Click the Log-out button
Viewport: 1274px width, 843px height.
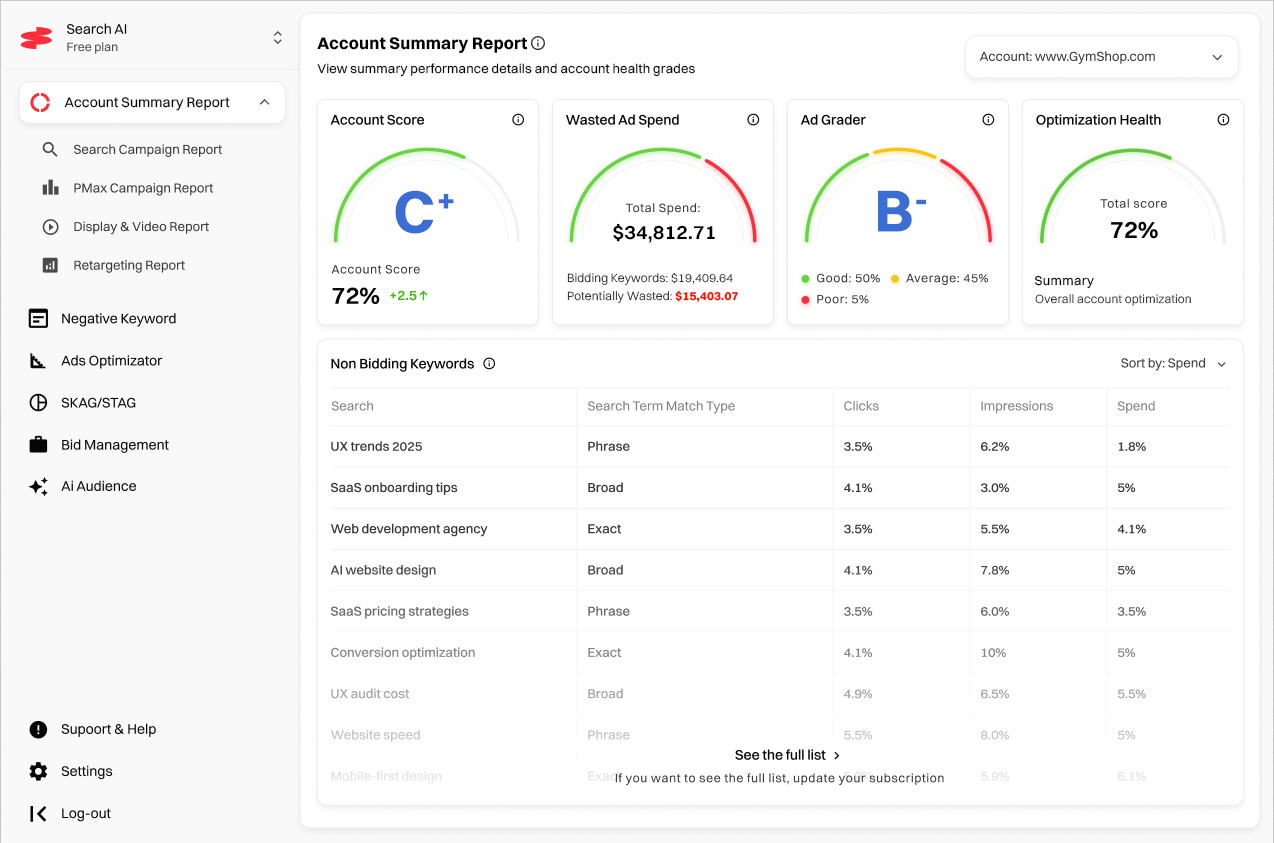point(85,814)
